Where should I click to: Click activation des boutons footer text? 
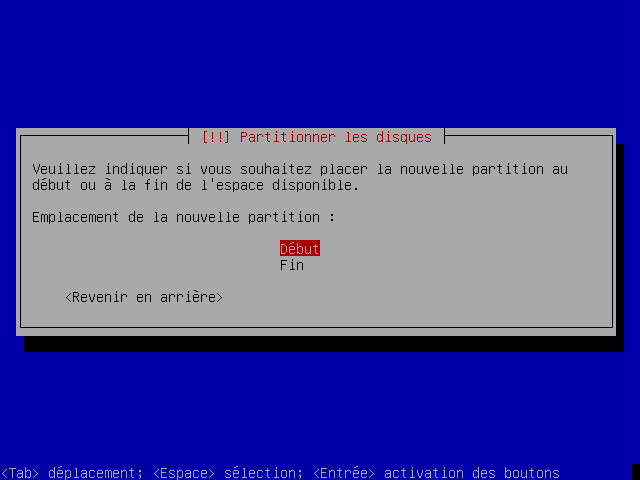[471, 473]
